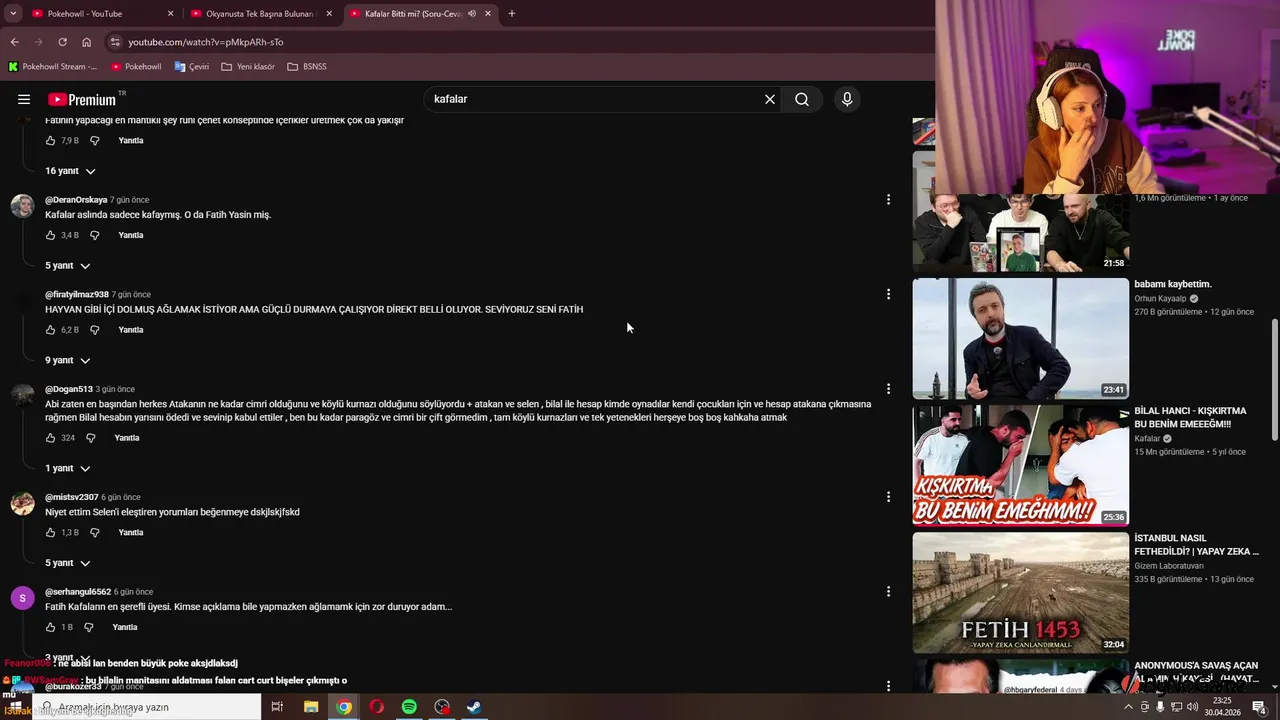
Task: Like @DeranOrskaya's comment
Action: click(x=51, y=235)
